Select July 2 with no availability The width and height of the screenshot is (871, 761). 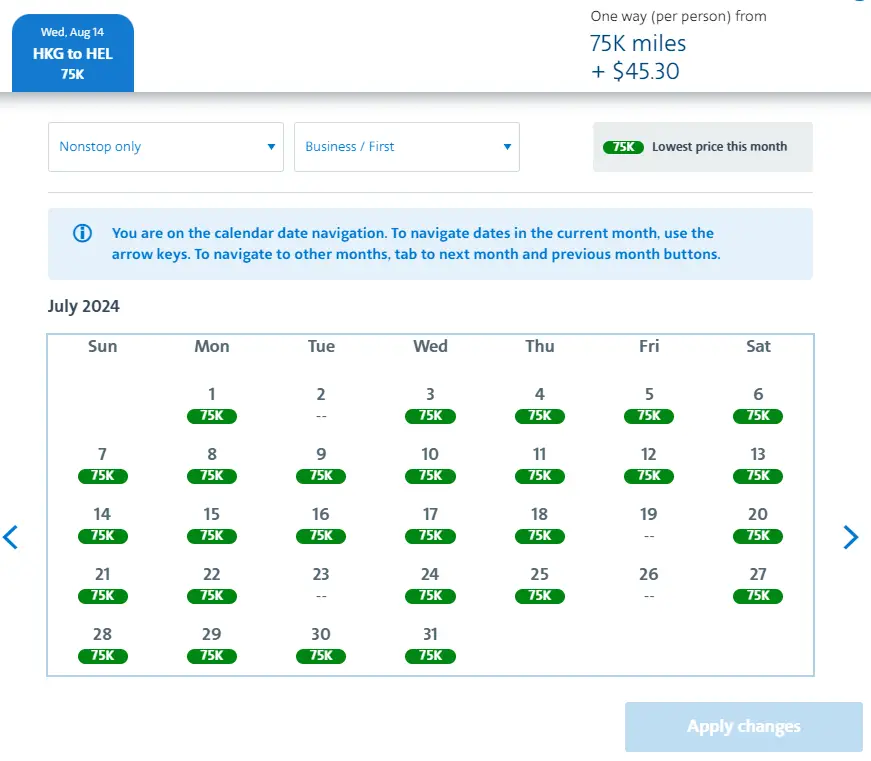(321, 404)
